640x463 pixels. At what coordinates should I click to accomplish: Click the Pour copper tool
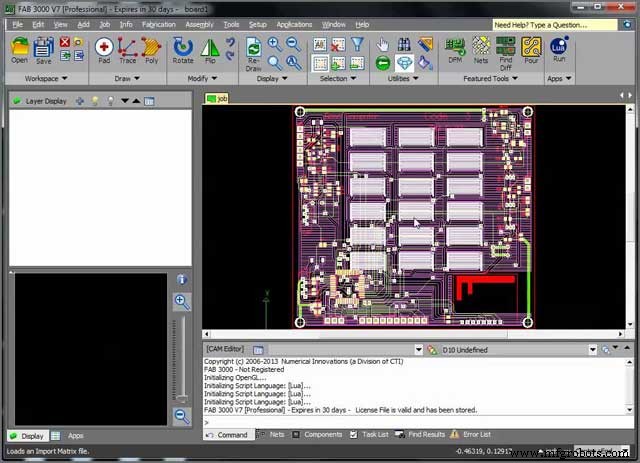(531, 51)
